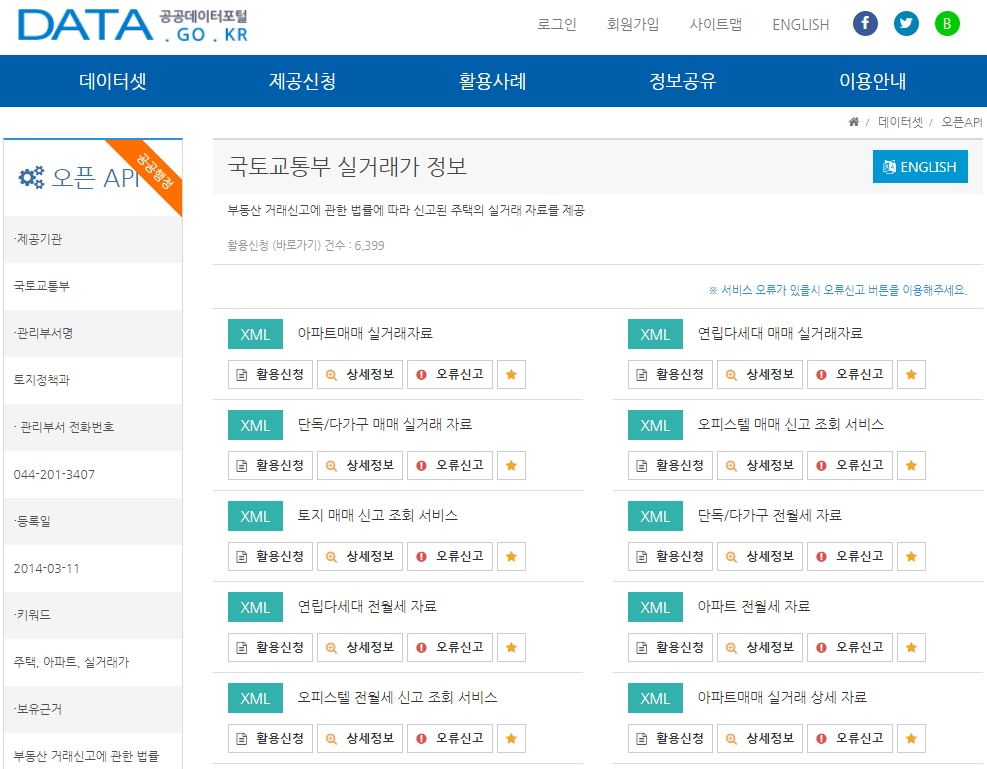The height and width of the screenshot is (769, 987).
Task: Go to home via breadcrumb house icon
Action: (x=854, y=122)
